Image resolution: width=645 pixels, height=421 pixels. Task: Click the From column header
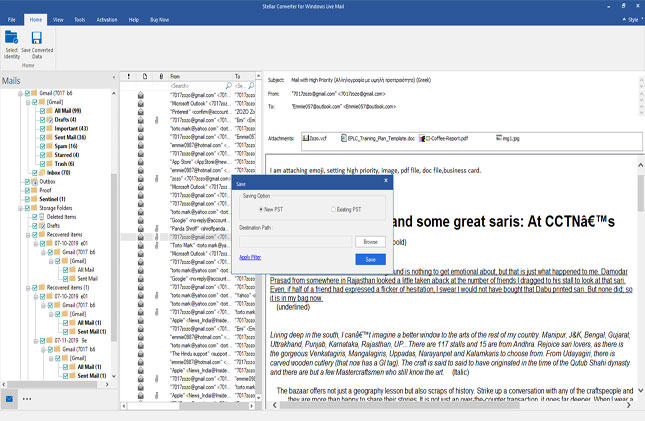pos(201,76)
